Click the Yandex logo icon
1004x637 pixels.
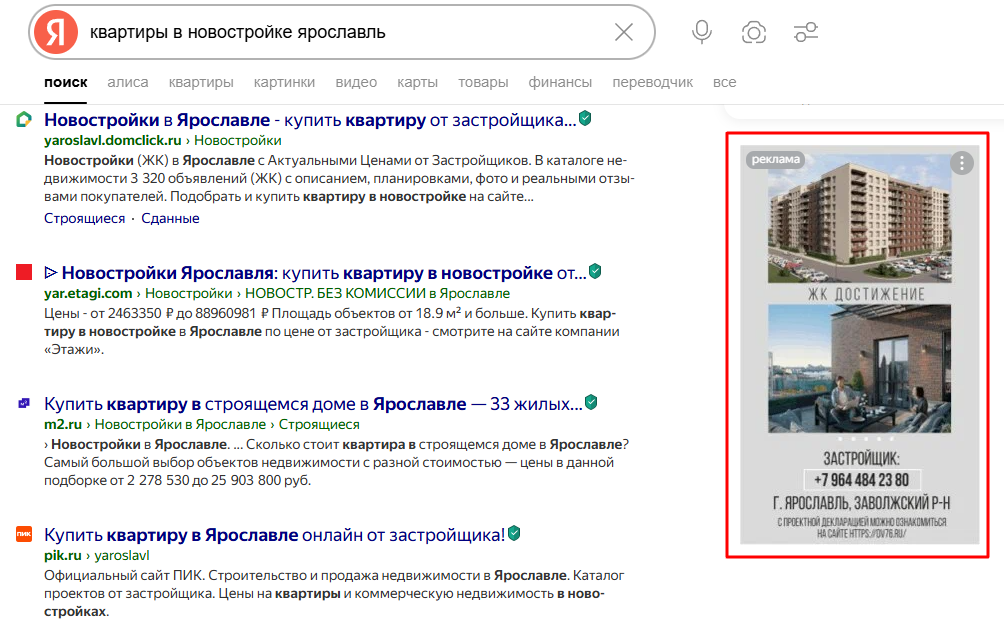click(x=56, y=33)
